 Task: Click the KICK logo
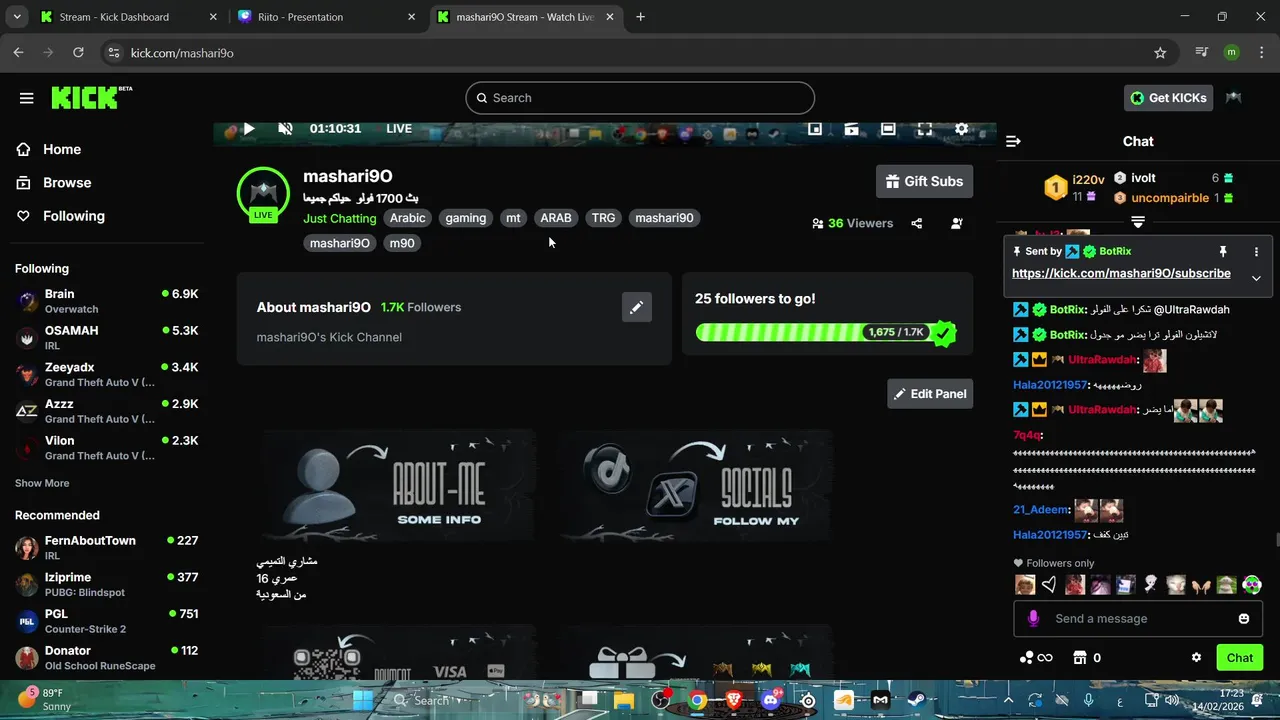click(91, 97)
